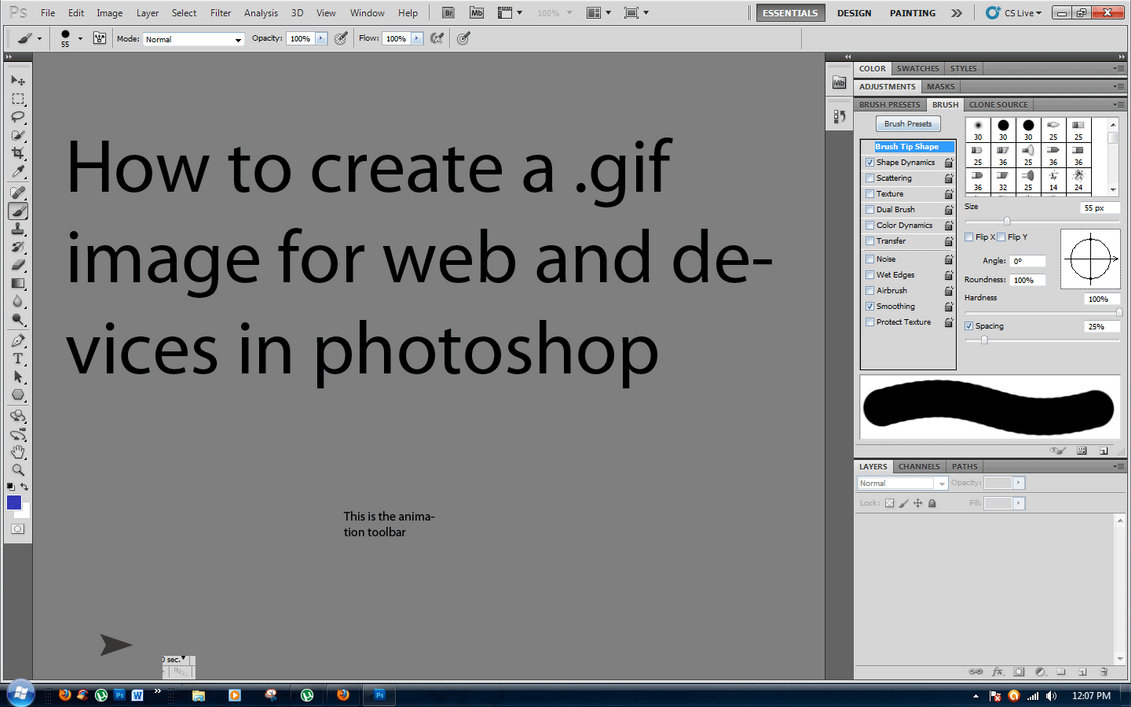Enable the Wet Edges checkbox
Screen dimensions: 1131x707
[870, 275]
